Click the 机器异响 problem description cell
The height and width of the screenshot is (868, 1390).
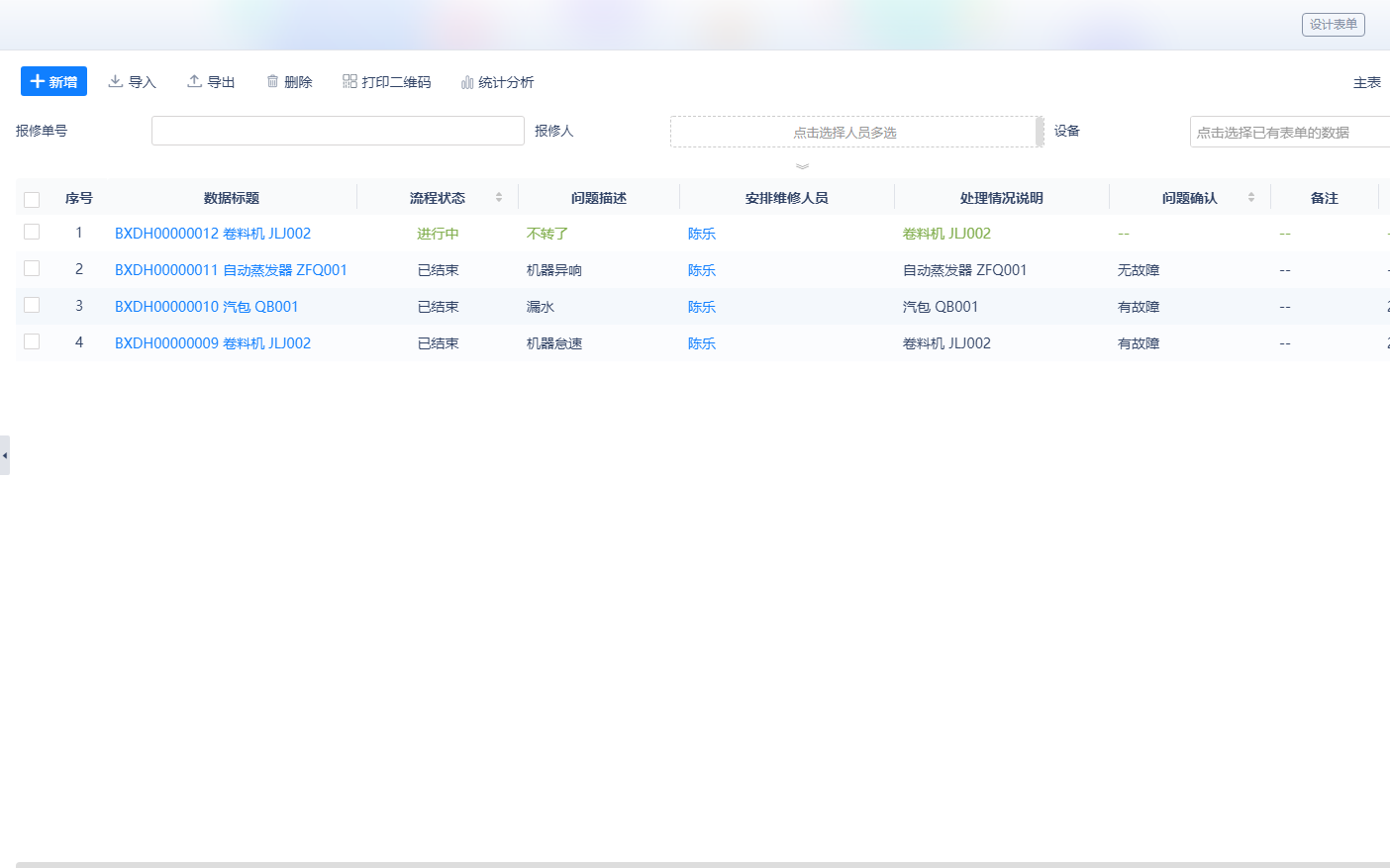click(x=554, y=270)
